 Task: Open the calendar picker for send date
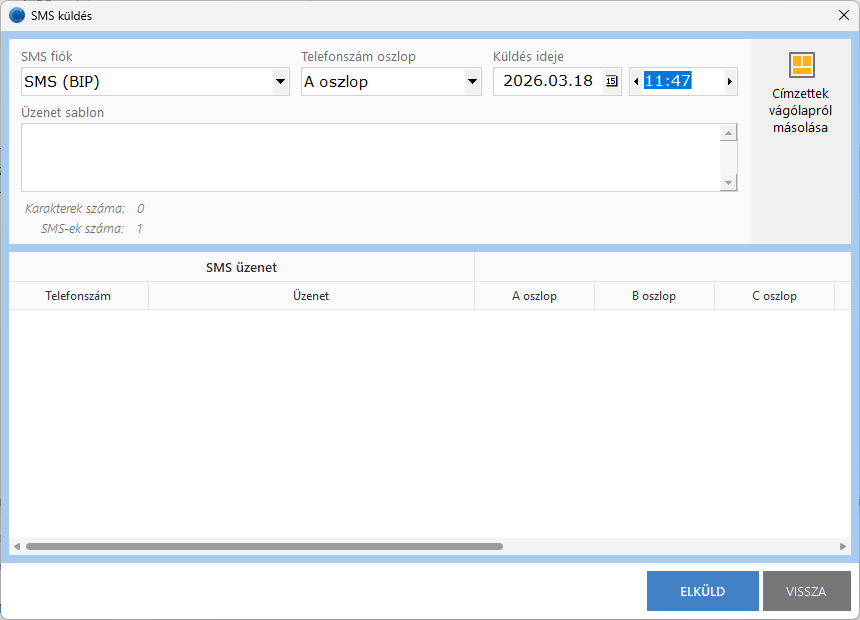click(x=612, y=82)
